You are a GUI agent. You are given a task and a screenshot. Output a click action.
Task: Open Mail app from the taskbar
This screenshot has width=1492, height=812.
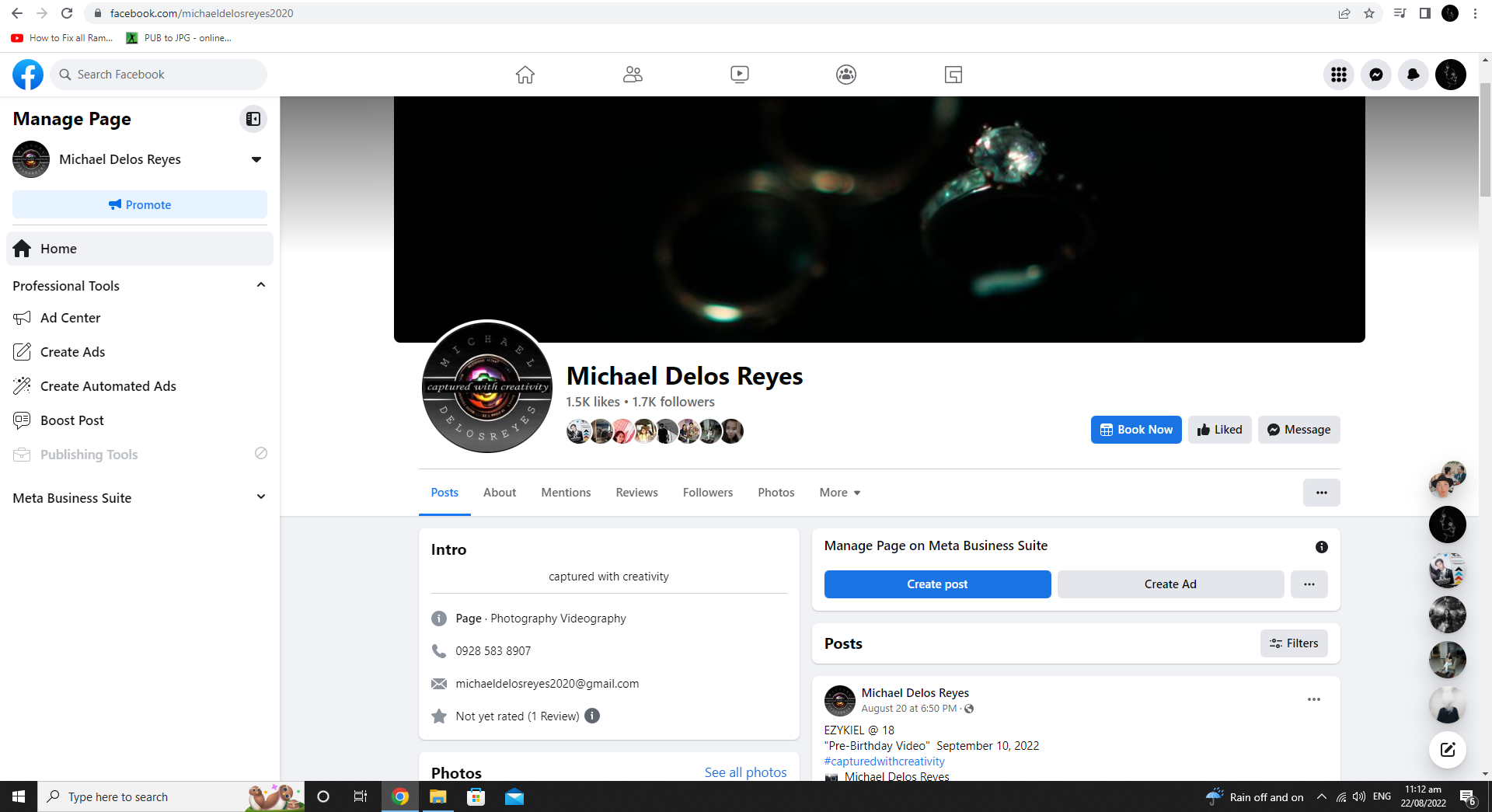point(514,796)
